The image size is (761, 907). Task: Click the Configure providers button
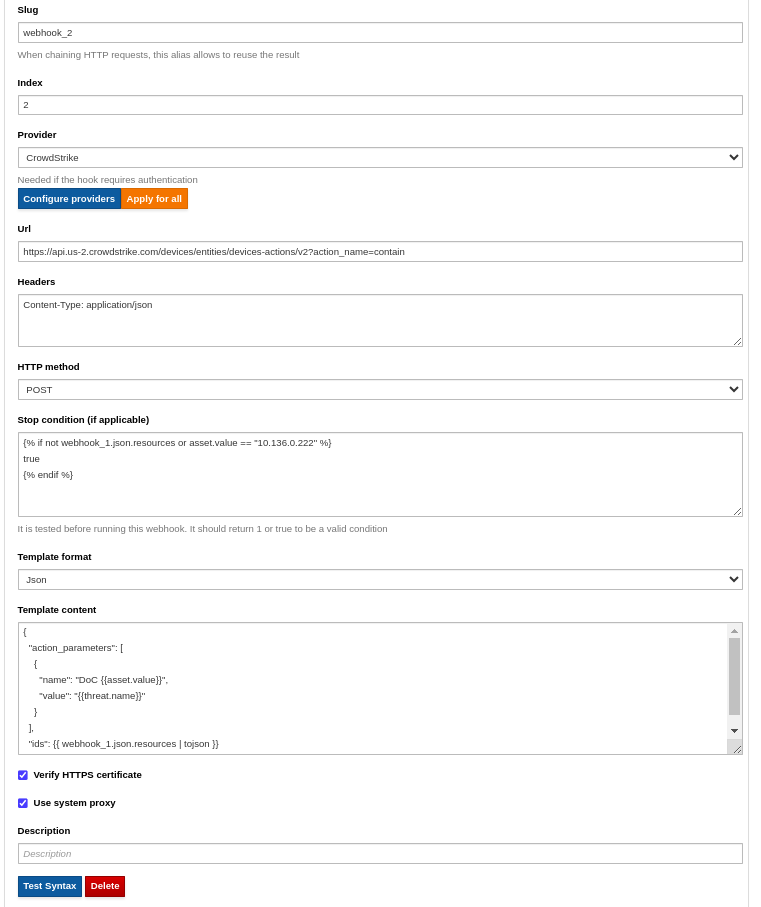69,199
